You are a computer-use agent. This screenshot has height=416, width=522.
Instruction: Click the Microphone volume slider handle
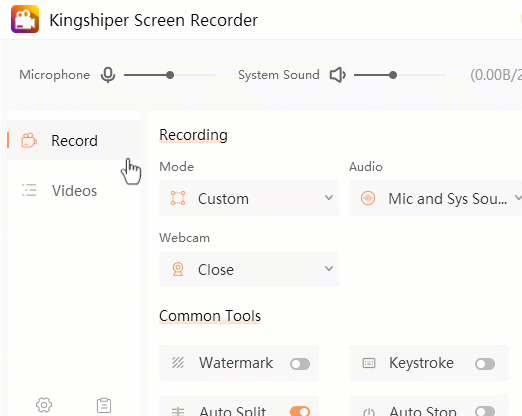pos(170,75)
